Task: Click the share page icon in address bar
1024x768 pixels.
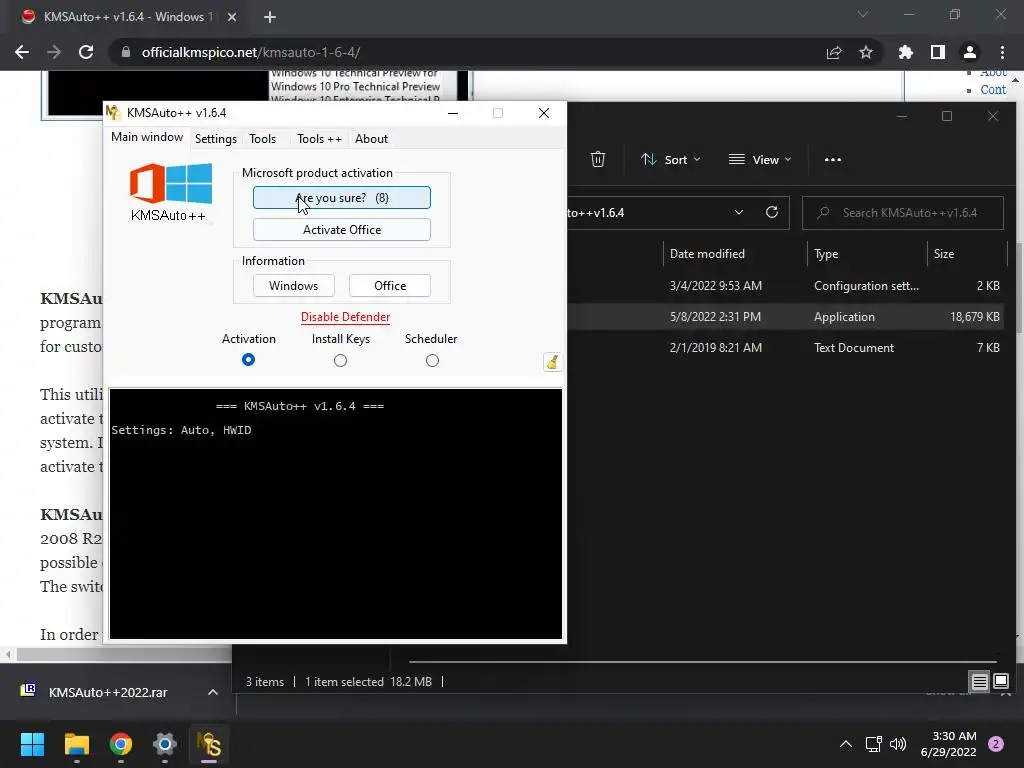Action: click(834, 52)
